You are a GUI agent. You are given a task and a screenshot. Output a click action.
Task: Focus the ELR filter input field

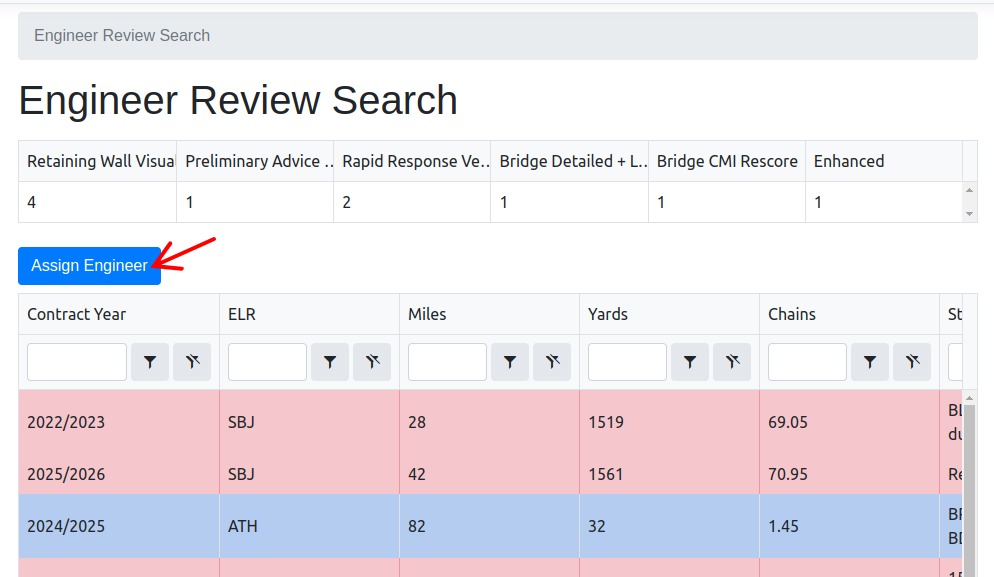267,362
